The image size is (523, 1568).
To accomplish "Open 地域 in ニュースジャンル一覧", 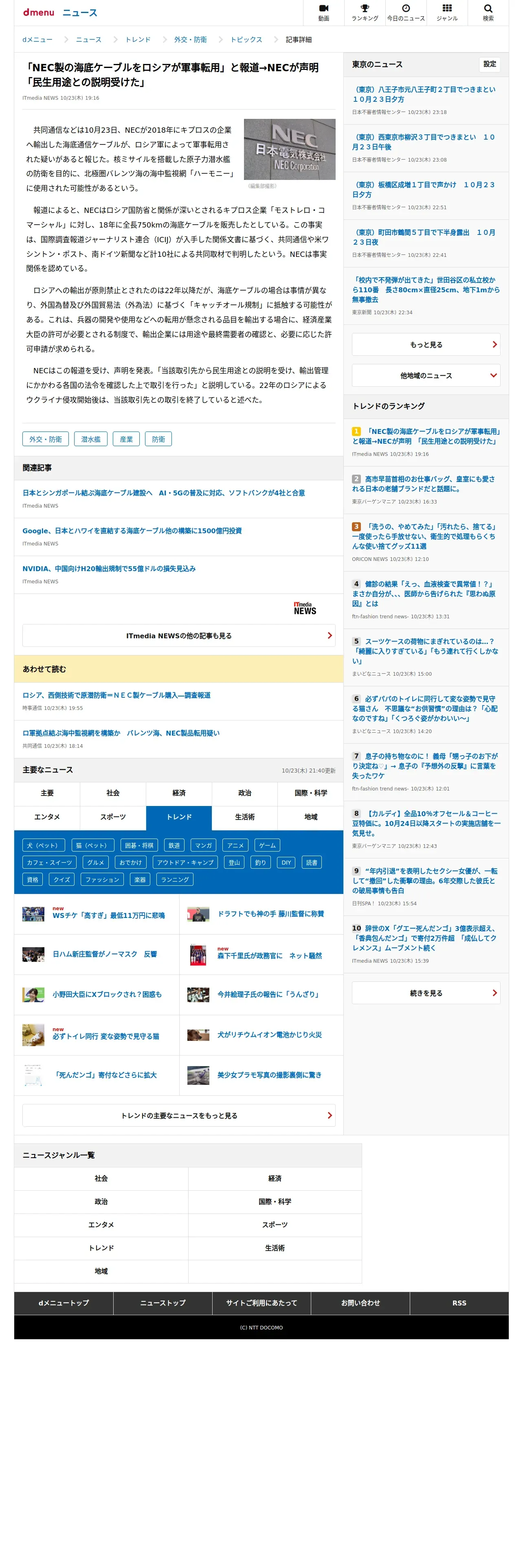I will point(101,1271).
